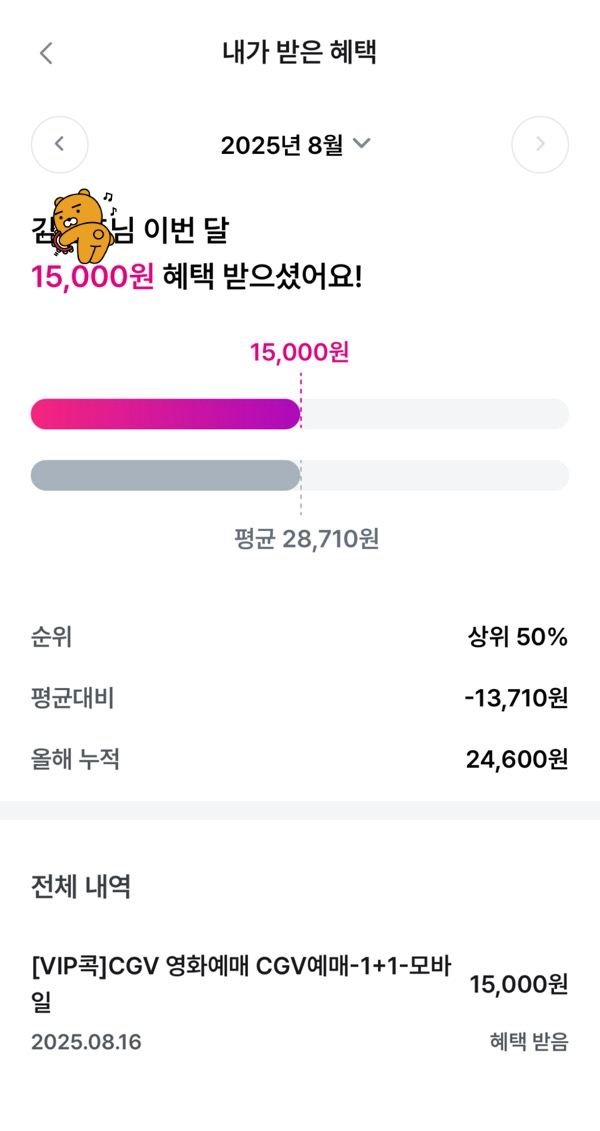600x1131 pixels.
Task: Click the 내가 받은 혜택 page title
Action: (299, 53)
